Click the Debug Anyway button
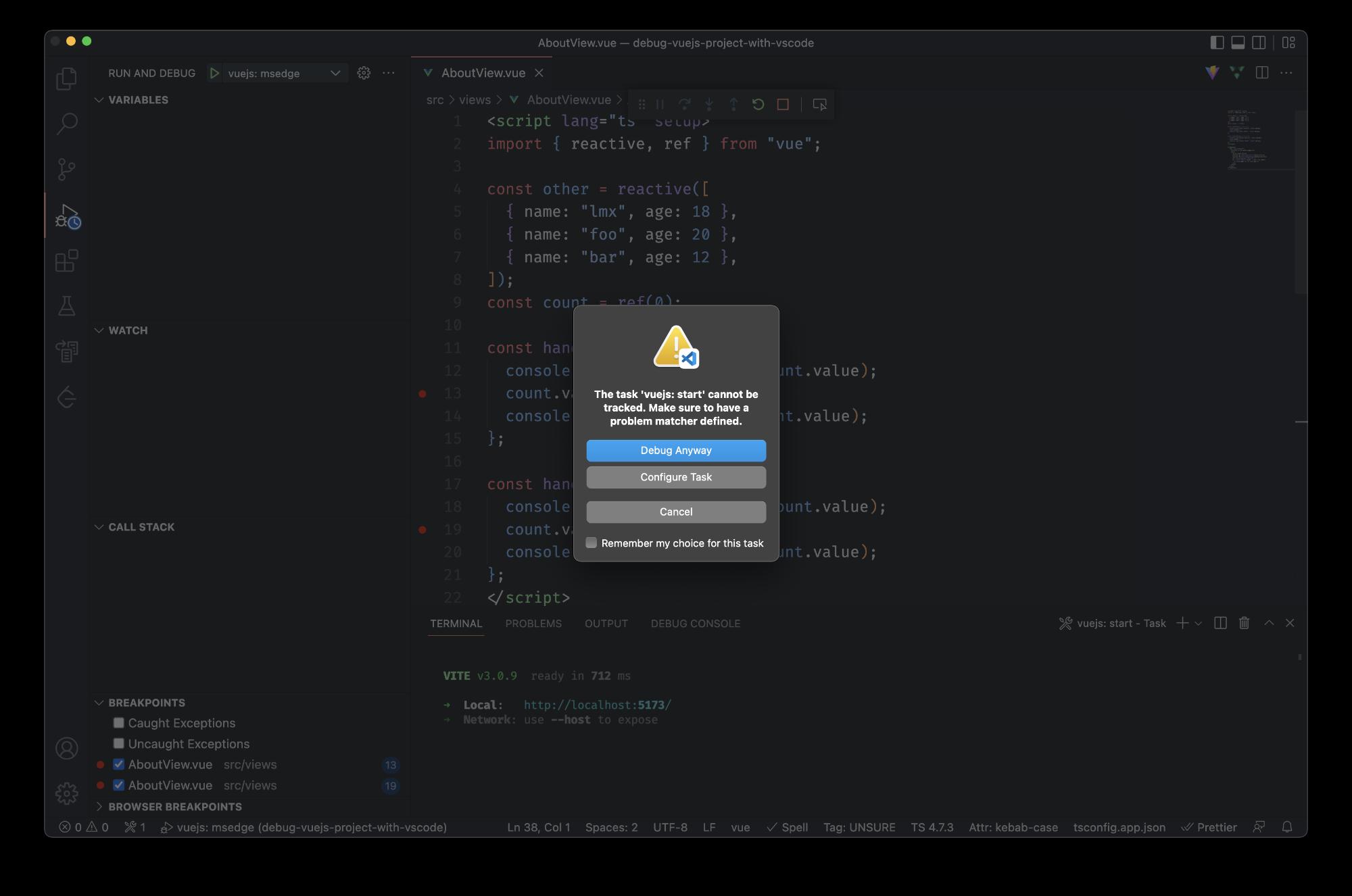The width and height of the screenshot is (1352, 896). click(676, 451)
